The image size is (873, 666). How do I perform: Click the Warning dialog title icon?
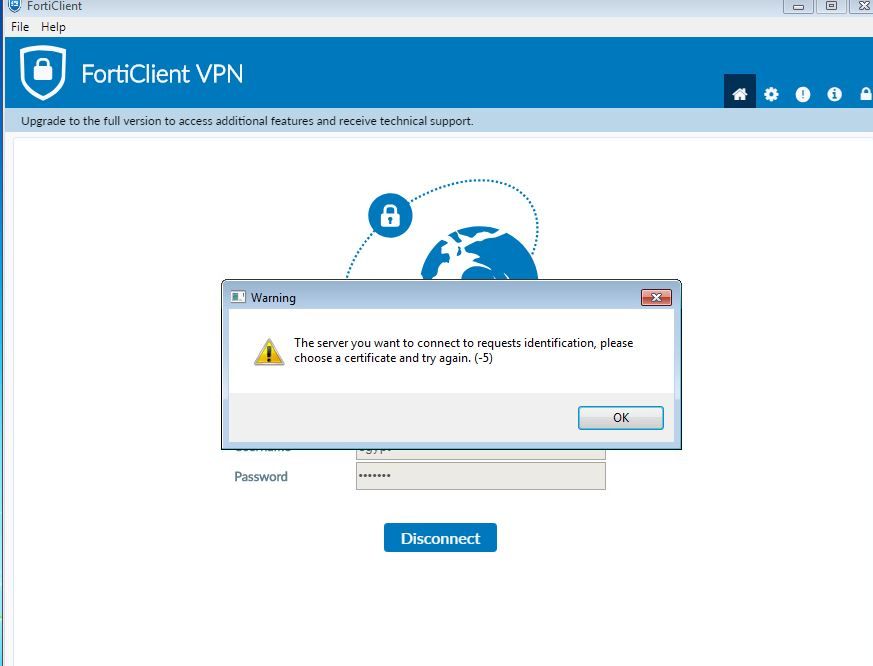coord(238,297)
